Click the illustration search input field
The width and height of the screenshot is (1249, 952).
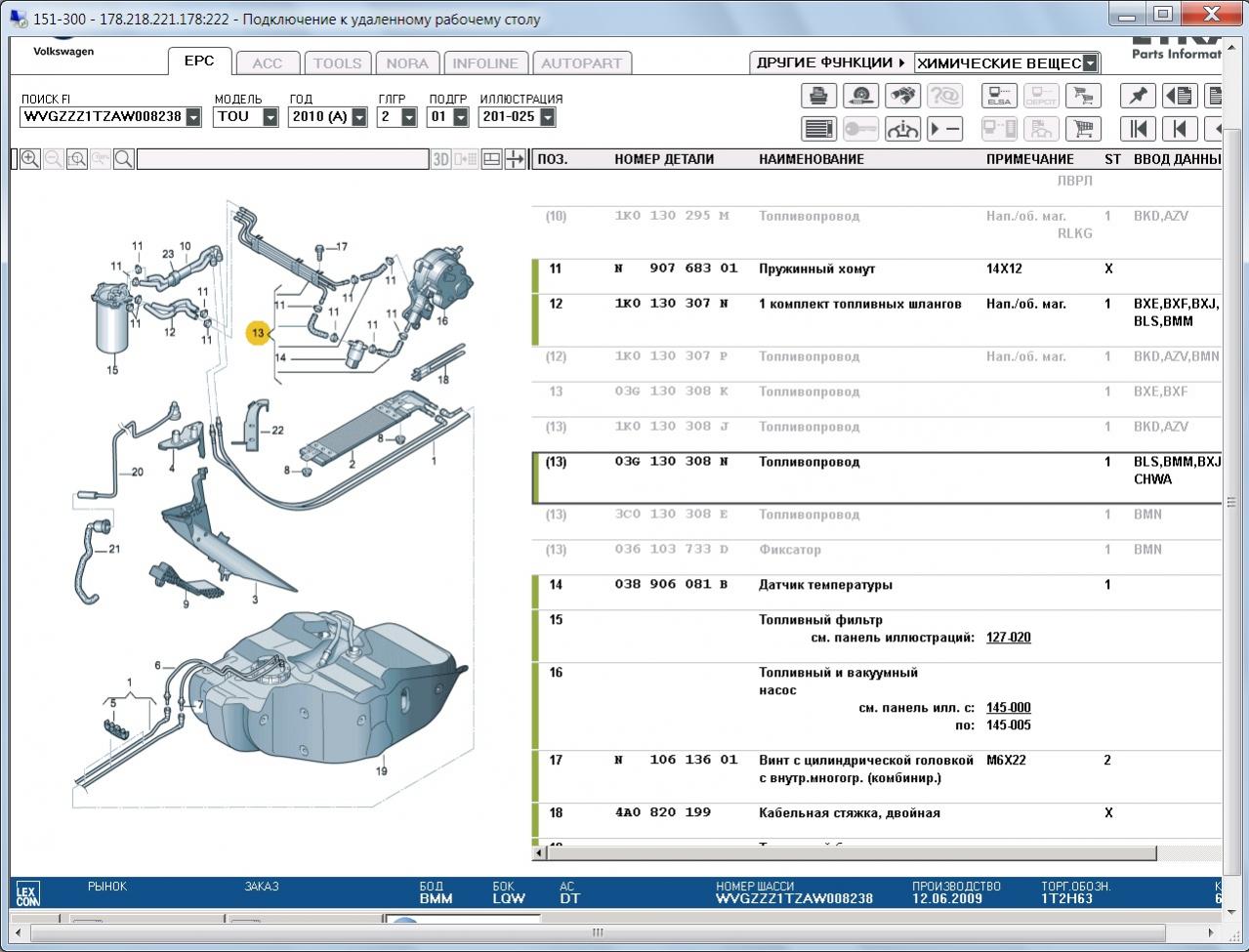click(283, 159)
